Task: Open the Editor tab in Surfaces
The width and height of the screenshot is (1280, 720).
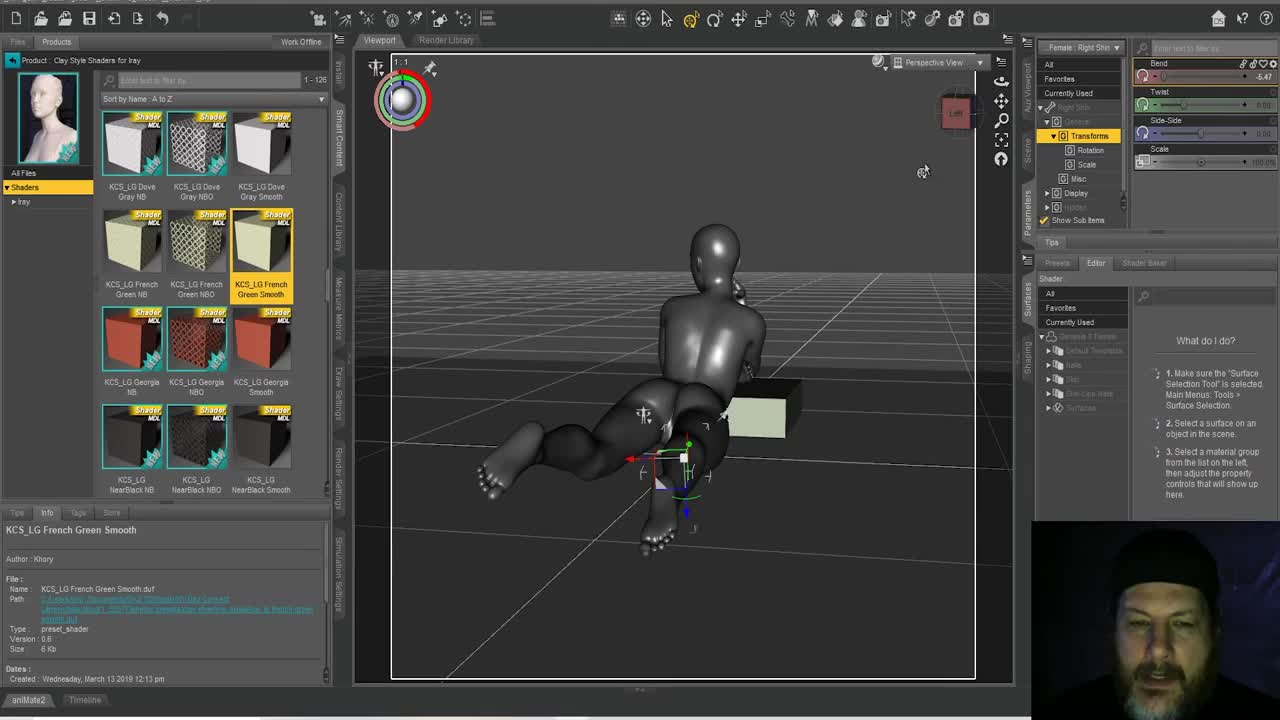Action: [x=1096, y=263]
